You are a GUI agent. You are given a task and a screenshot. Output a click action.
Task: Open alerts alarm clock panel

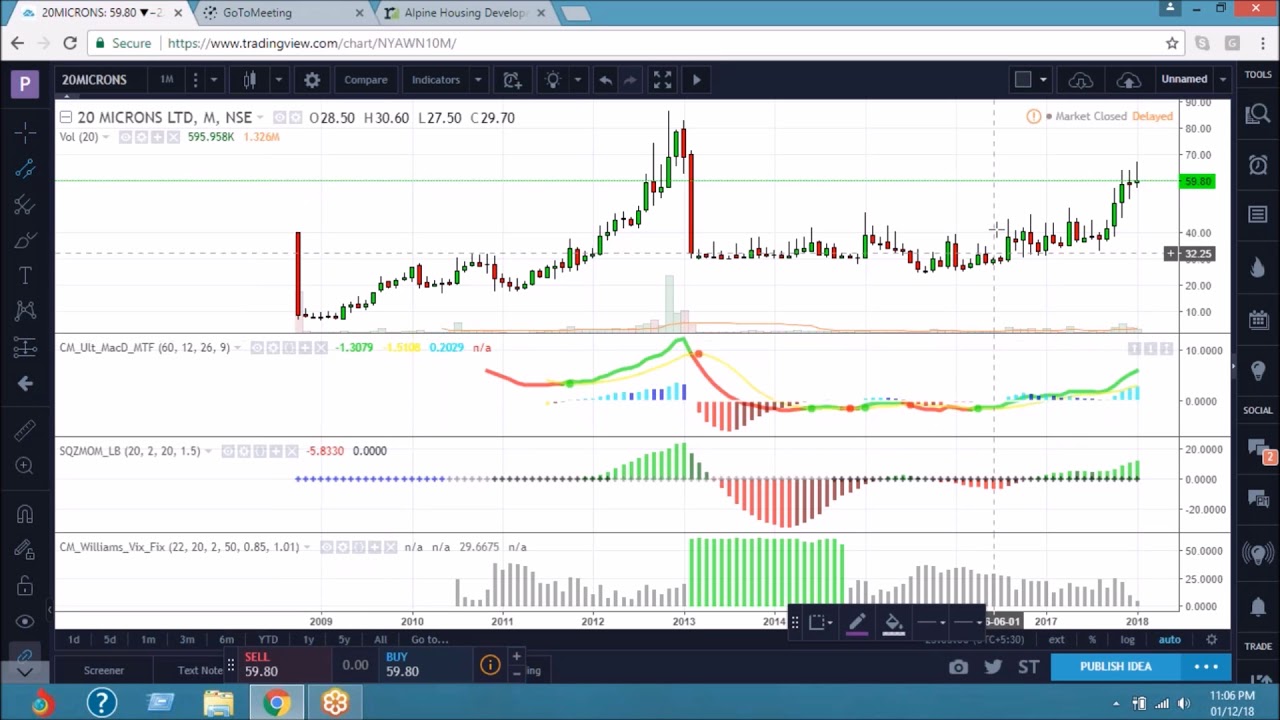[x=1258, y=165]
